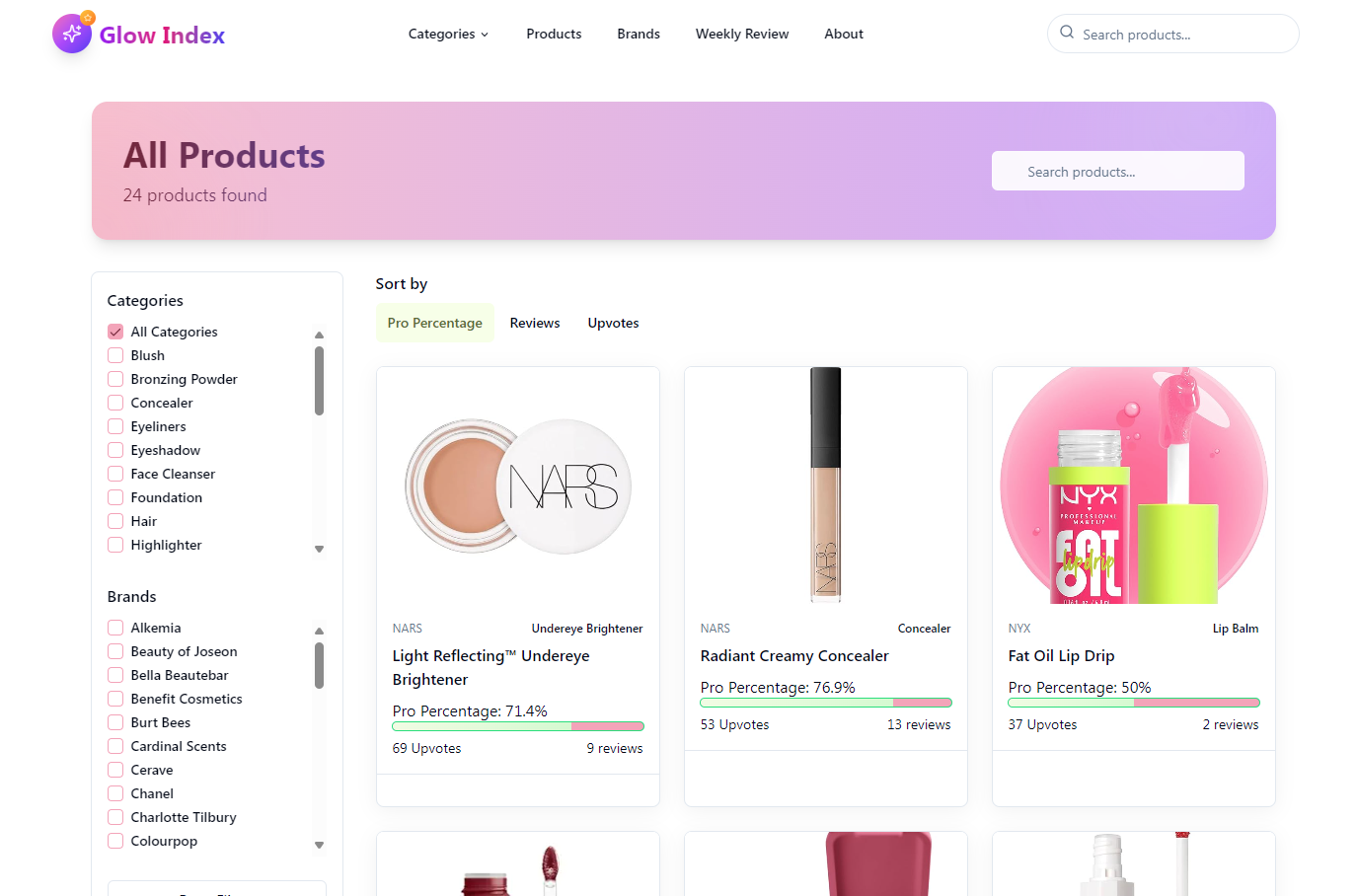Click the NARS undereye brightener product image

click(518, 485)
